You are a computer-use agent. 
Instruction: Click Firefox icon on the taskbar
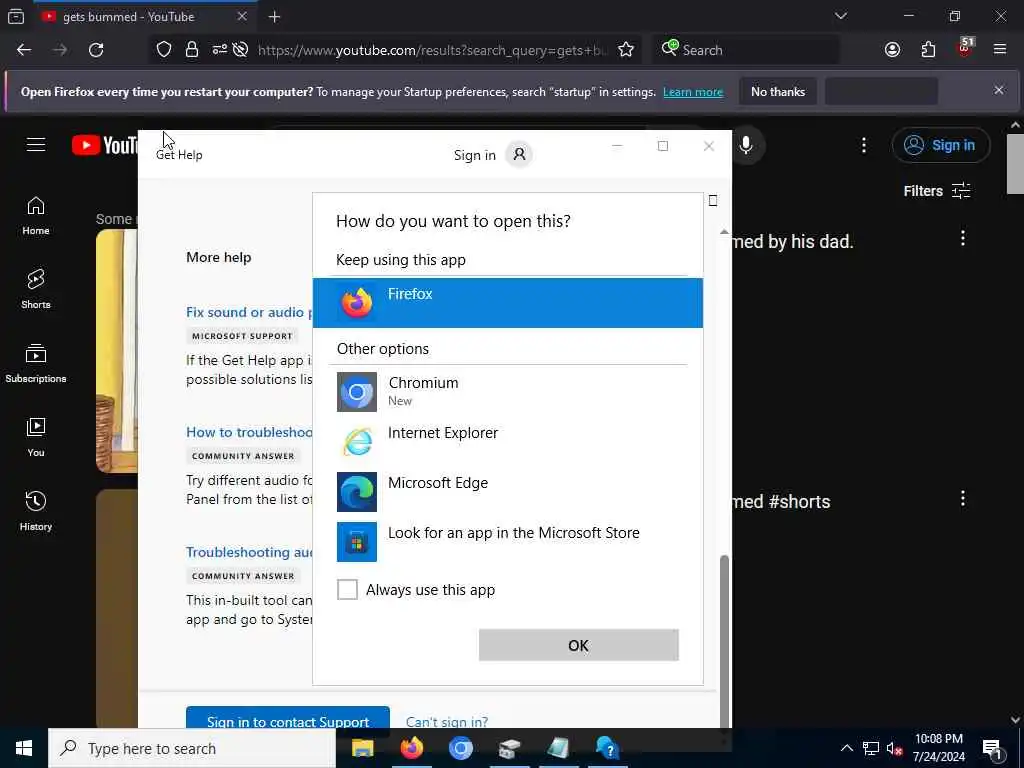pos(411,748)
